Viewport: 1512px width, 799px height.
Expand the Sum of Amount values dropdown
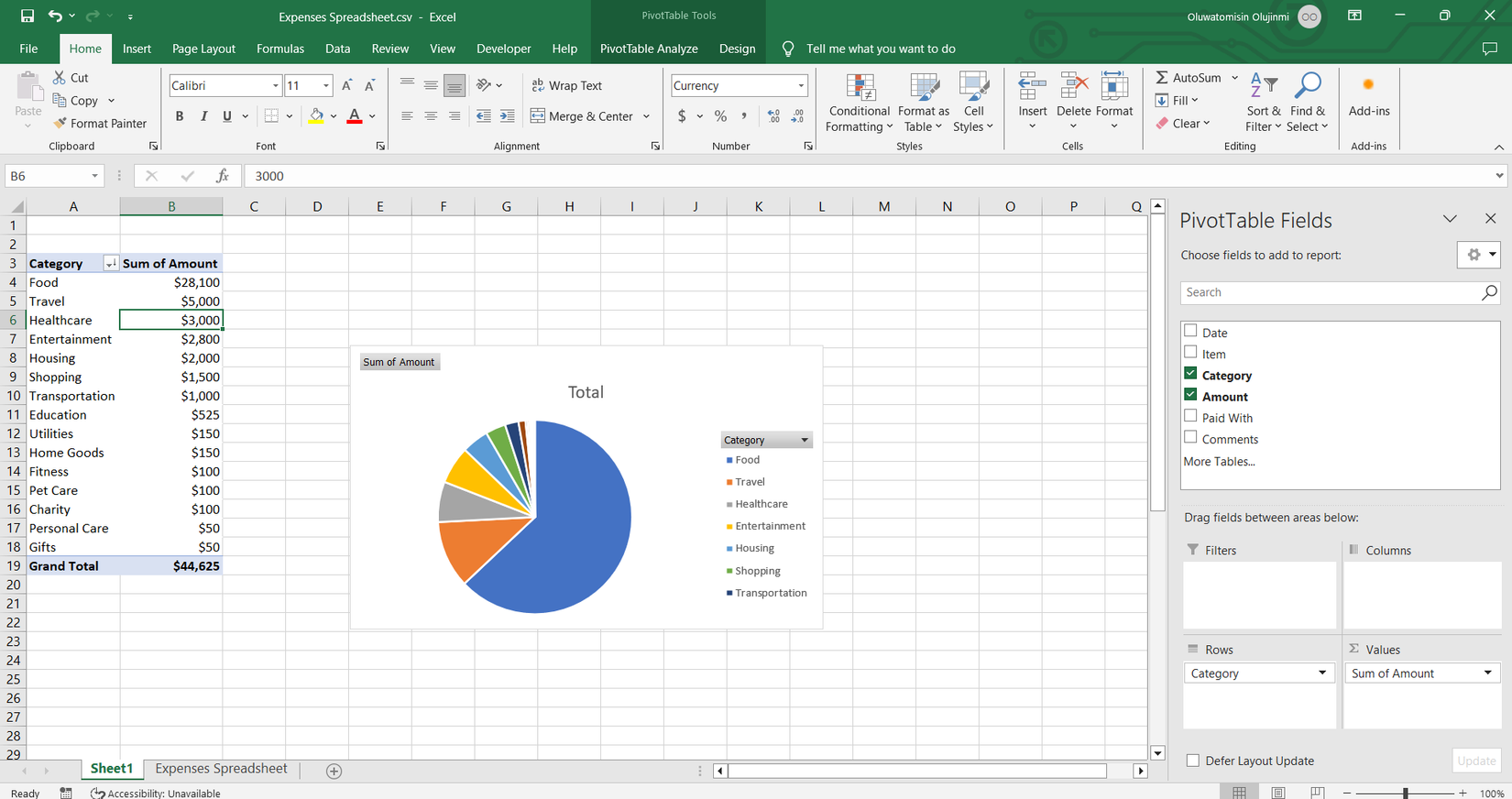(x=1487, y=673)
